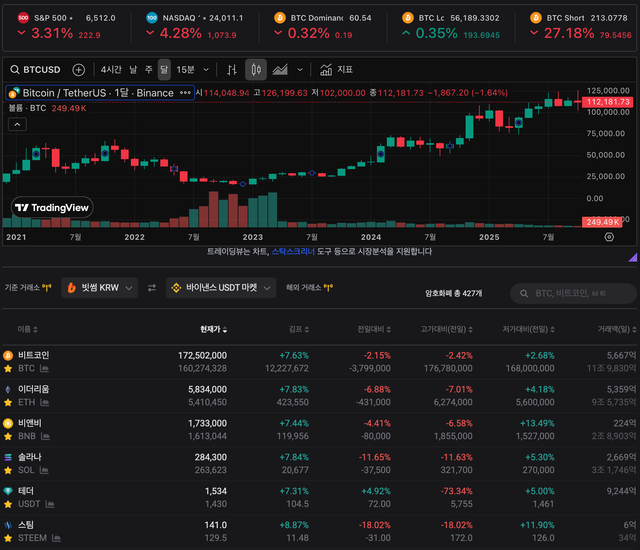This screenshot has width=640, height=550.
Task: Toggle ETH favorite star
Action: [x=8, y=402]
